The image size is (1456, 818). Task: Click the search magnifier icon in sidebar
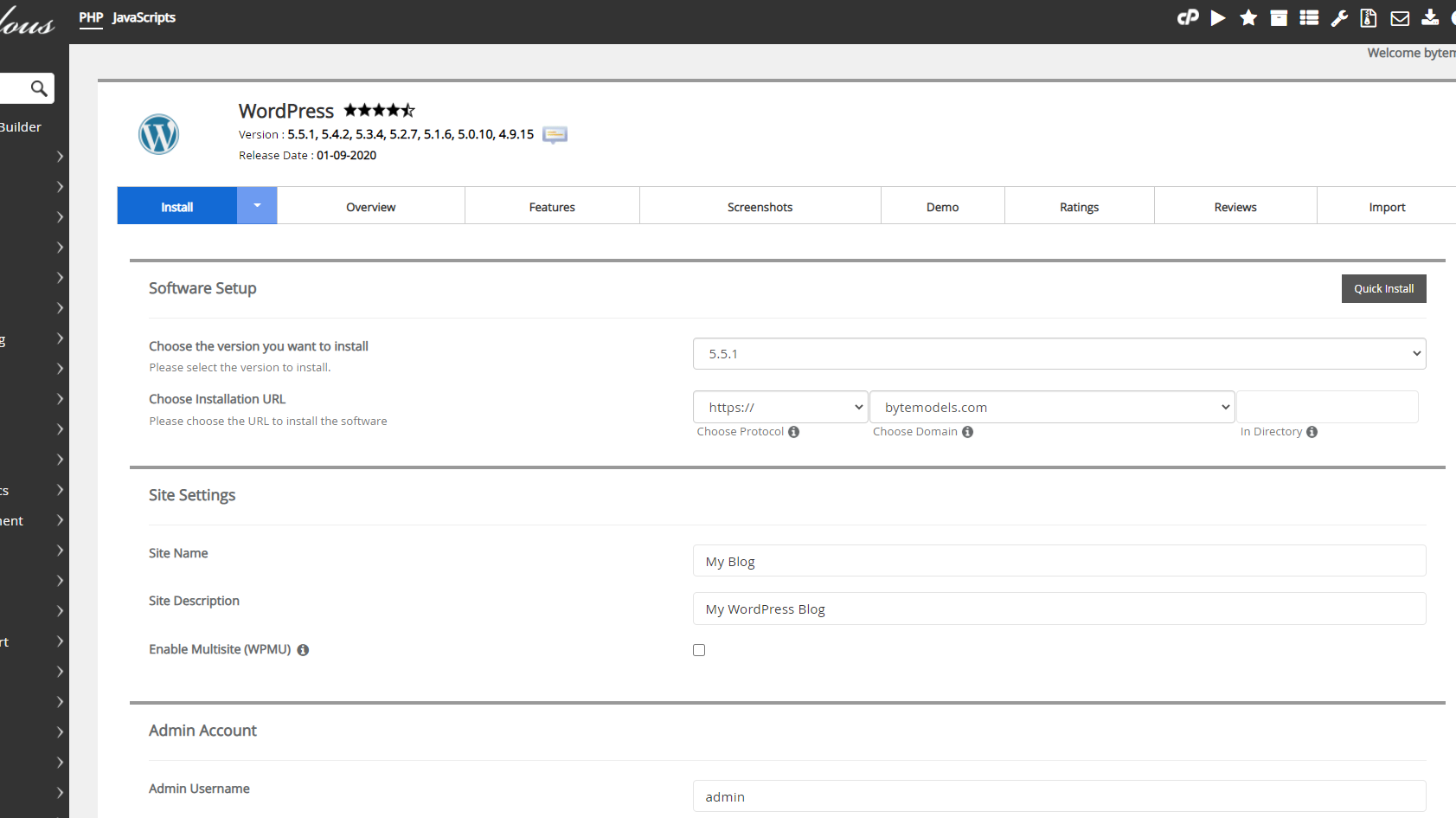(39, 88)
